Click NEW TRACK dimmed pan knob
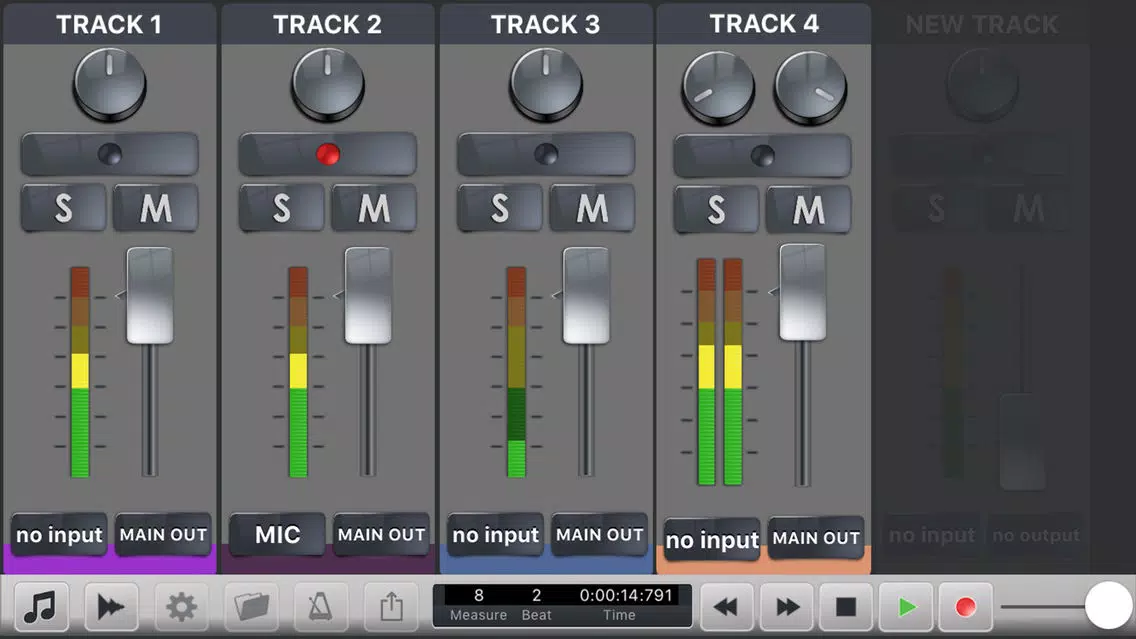Screen dimensions: 1136x639 (x=982, y=85)
